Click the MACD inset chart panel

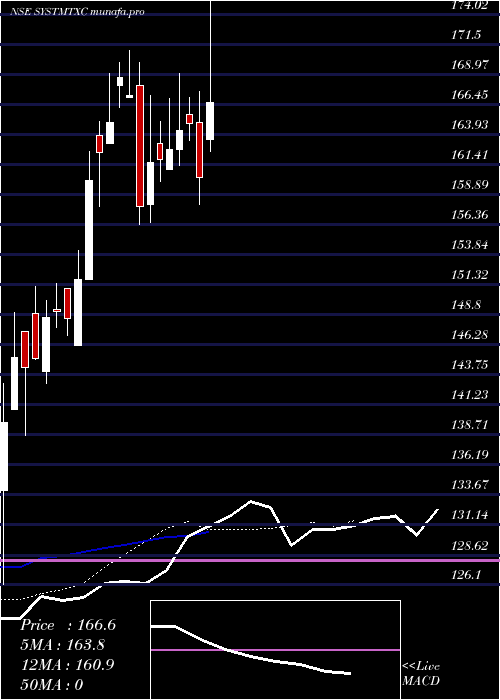(x=275, y=650)
